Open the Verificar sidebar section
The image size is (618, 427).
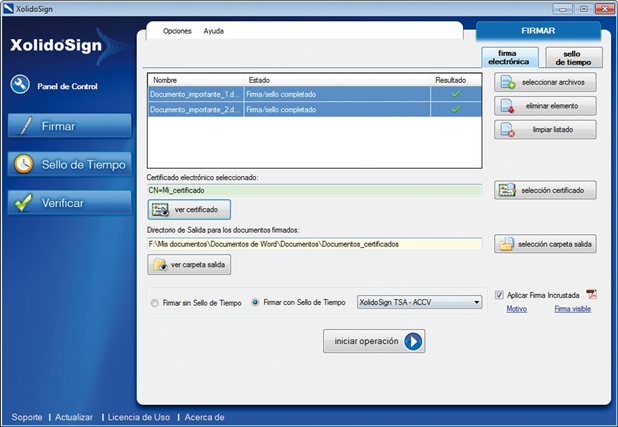coord(70,203)
